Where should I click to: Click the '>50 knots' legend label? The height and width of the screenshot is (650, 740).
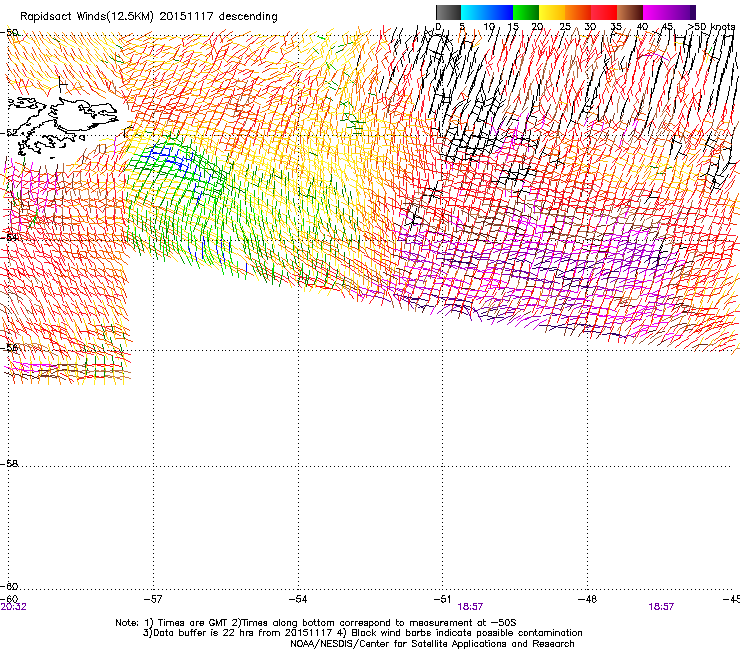711,27
